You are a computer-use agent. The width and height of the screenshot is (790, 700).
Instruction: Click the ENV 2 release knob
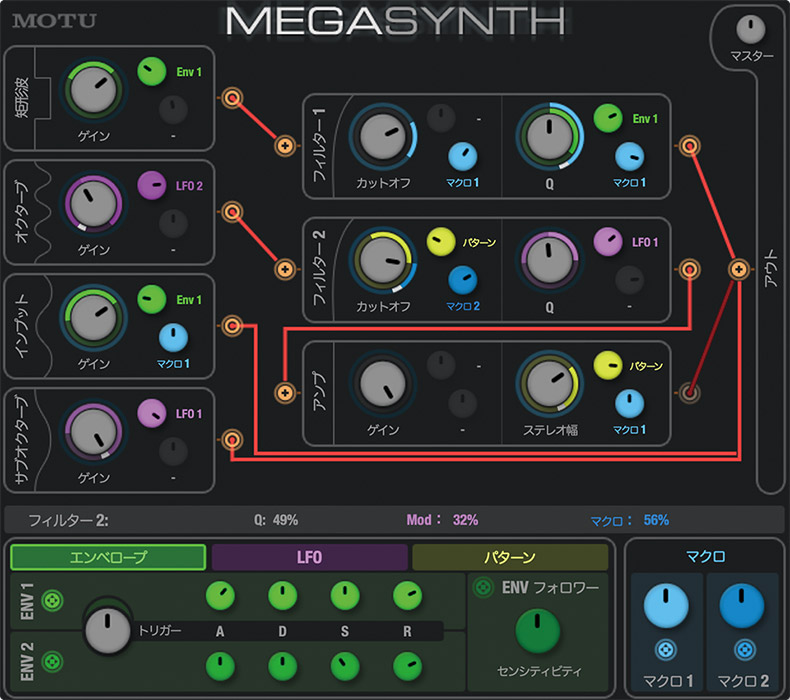click(x=407, y=666)
